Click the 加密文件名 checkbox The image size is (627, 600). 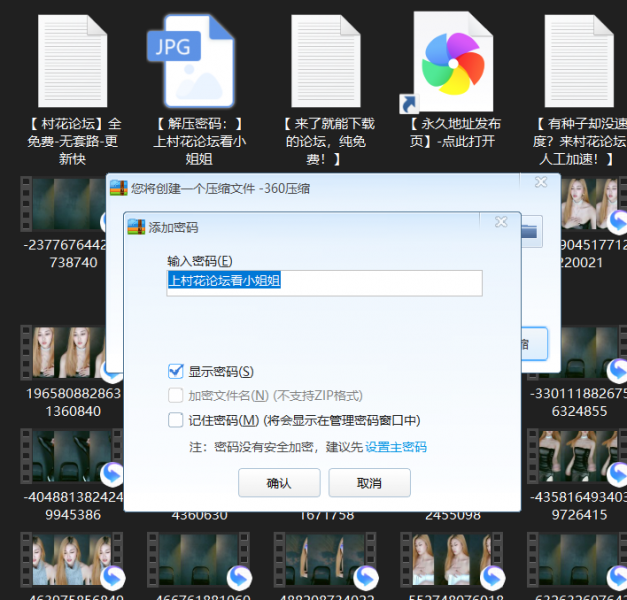[176, 395]
